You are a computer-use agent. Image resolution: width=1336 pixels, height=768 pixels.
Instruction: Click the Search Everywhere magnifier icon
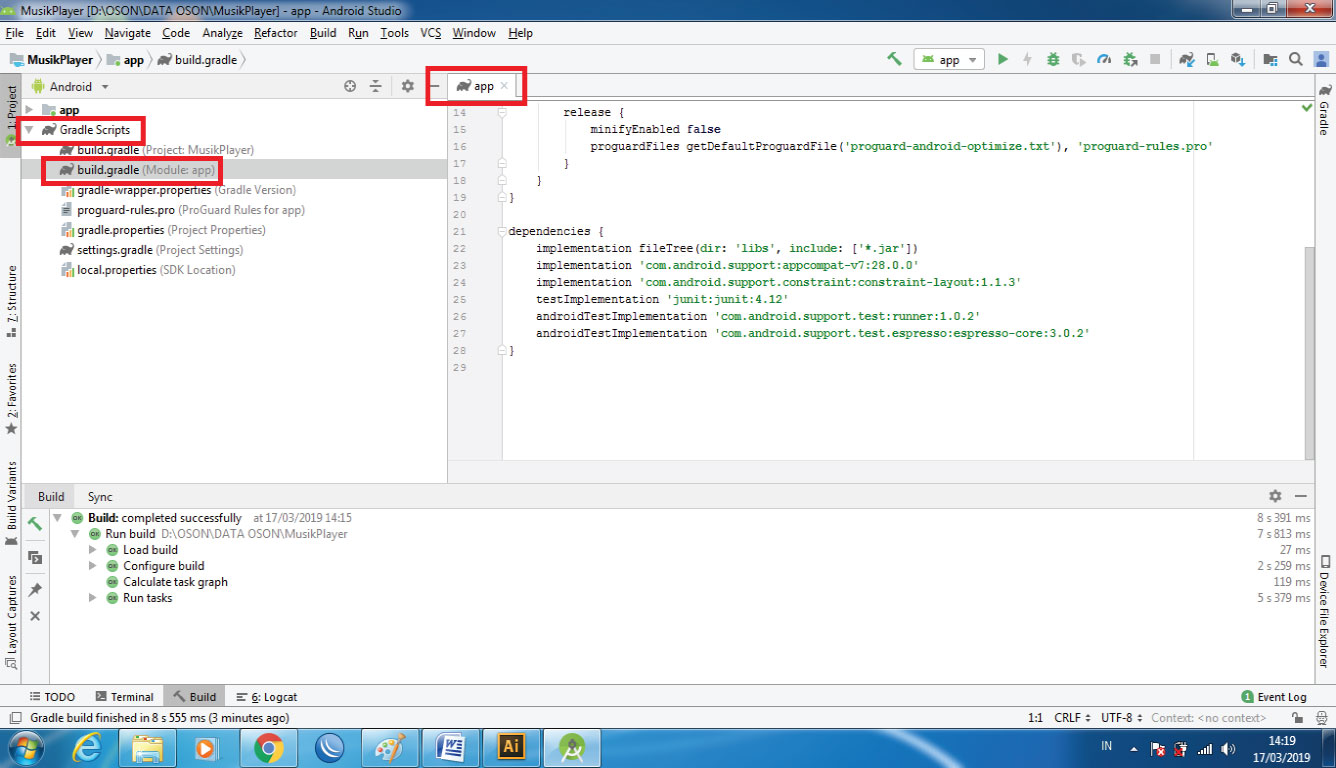[x=1295, y=59]
